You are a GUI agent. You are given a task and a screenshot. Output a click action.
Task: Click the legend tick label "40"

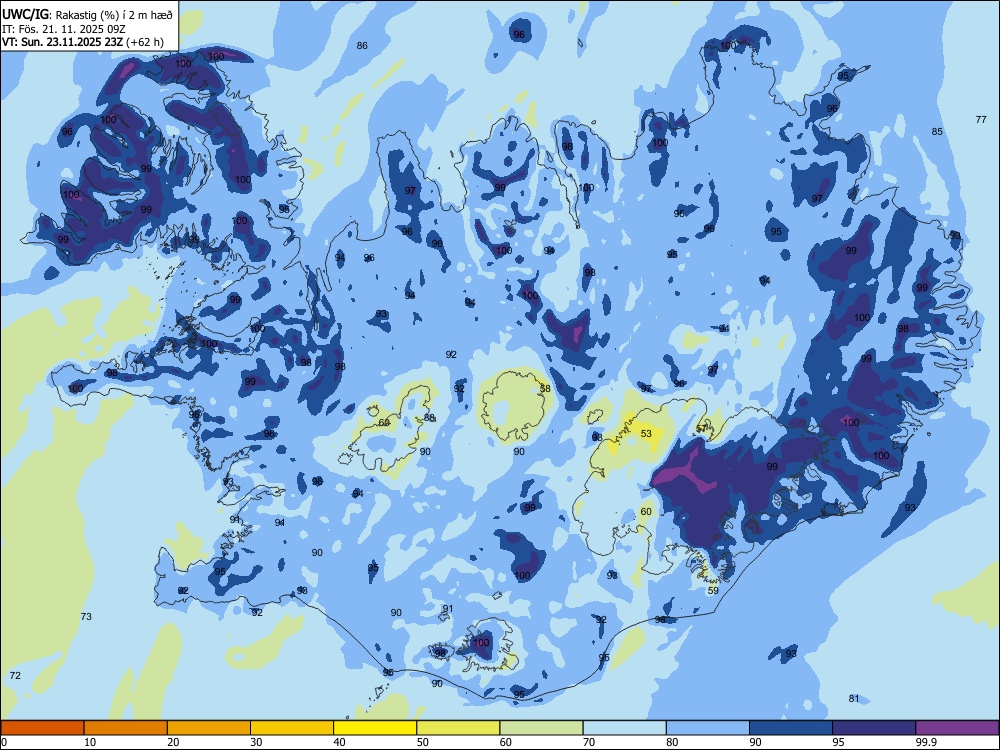click(339, 742)
